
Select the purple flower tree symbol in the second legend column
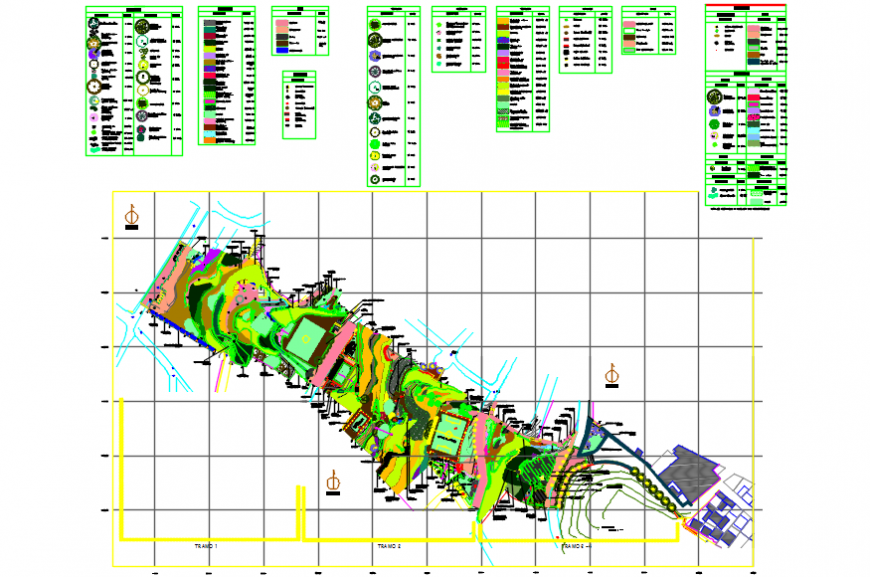tap(141, 113)
